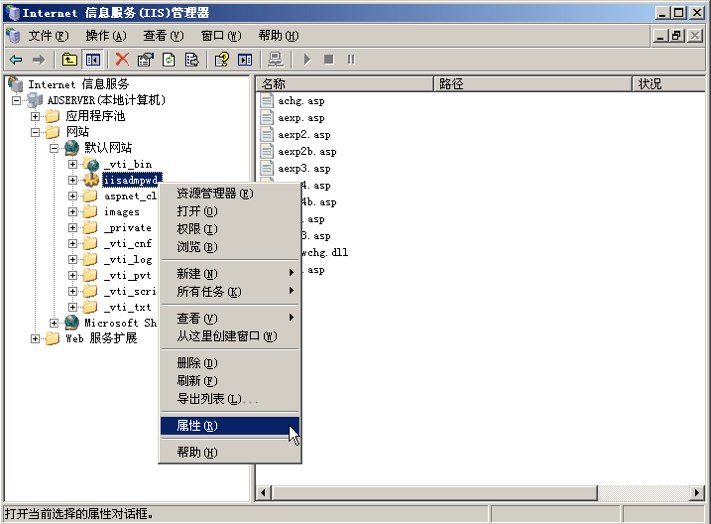Select the aspnet_cl folder in tree
Image resolution: width=711 pixels, height=524 pixels.
click(x=131, y=196)
